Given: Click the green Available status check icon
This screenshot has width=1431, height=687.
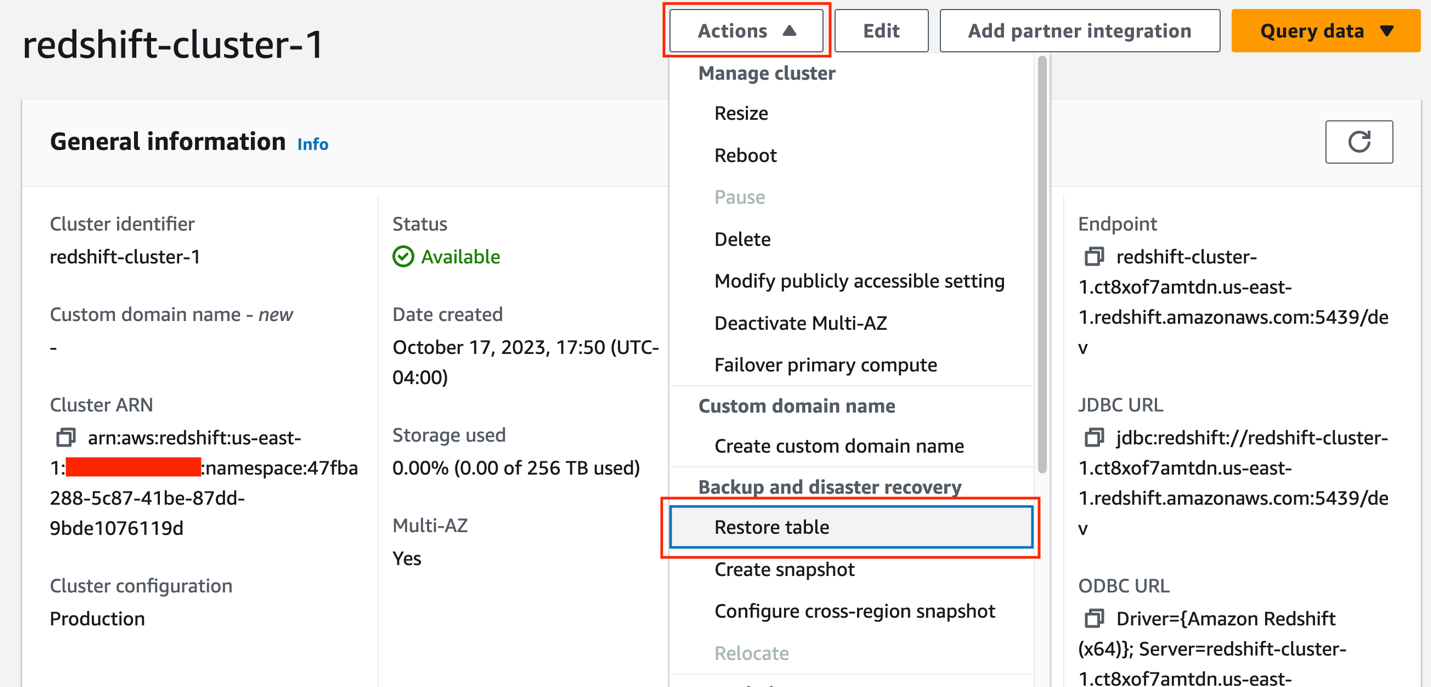Looking at the screenshot, I should 403,257.
